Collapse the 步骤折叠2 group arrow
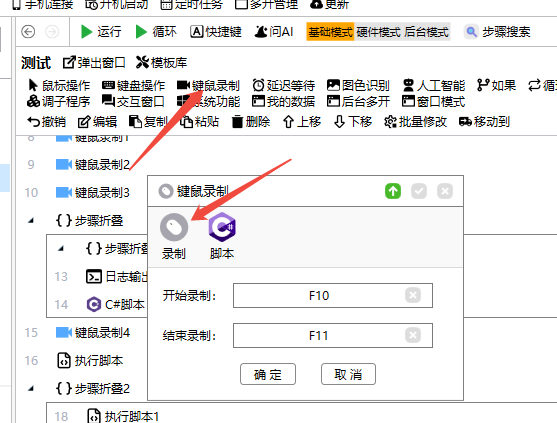The width and height of the screenshot is (557, 423). tap(31, 389)
